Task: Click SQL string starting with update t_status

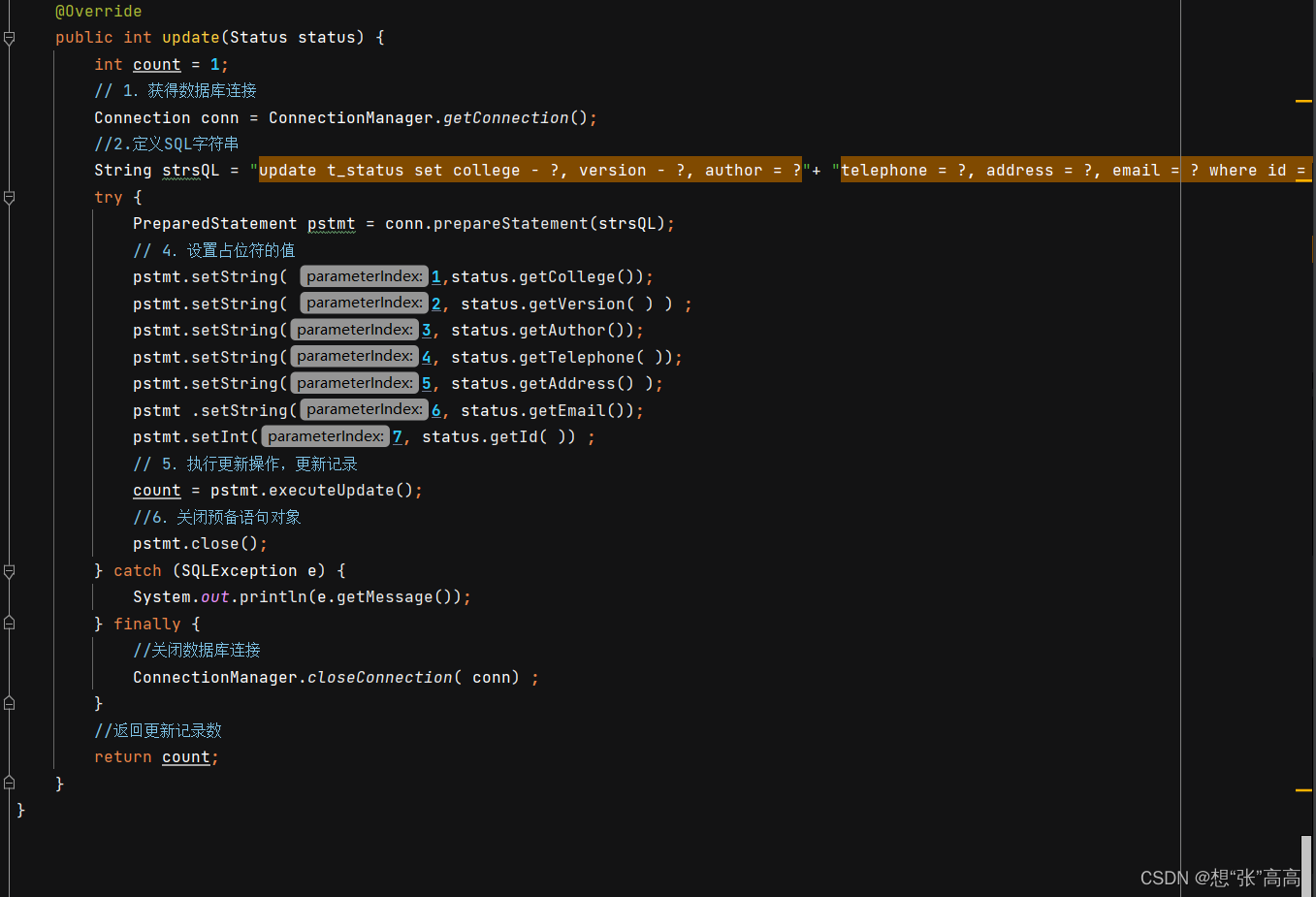Action: click(x=530, y=171)
